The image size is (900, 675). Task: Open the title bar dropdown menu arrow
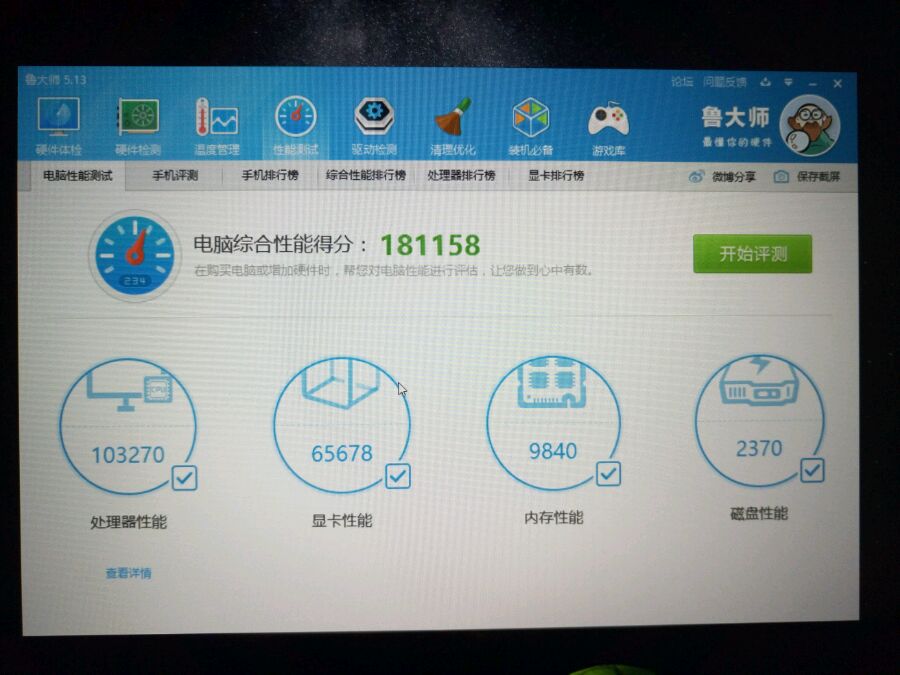coord(789,83)
